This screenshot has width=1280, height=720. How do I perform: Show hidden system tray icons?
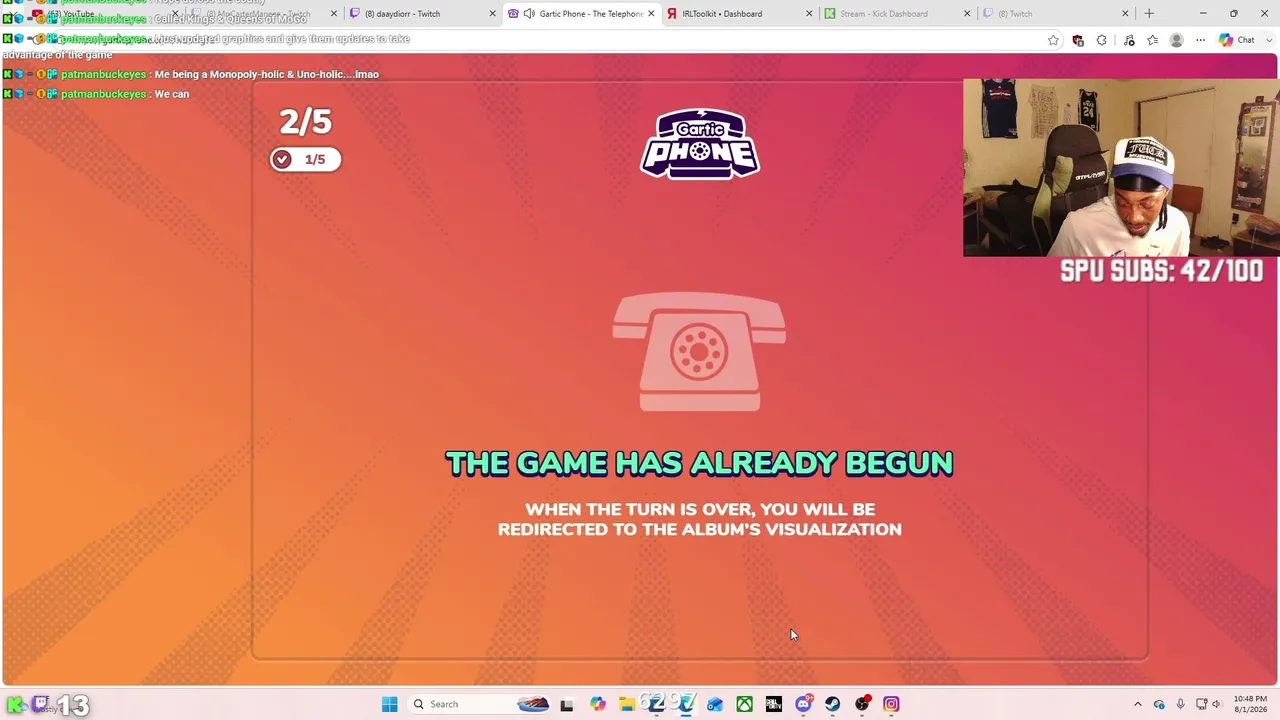(x=1137, y=704)
